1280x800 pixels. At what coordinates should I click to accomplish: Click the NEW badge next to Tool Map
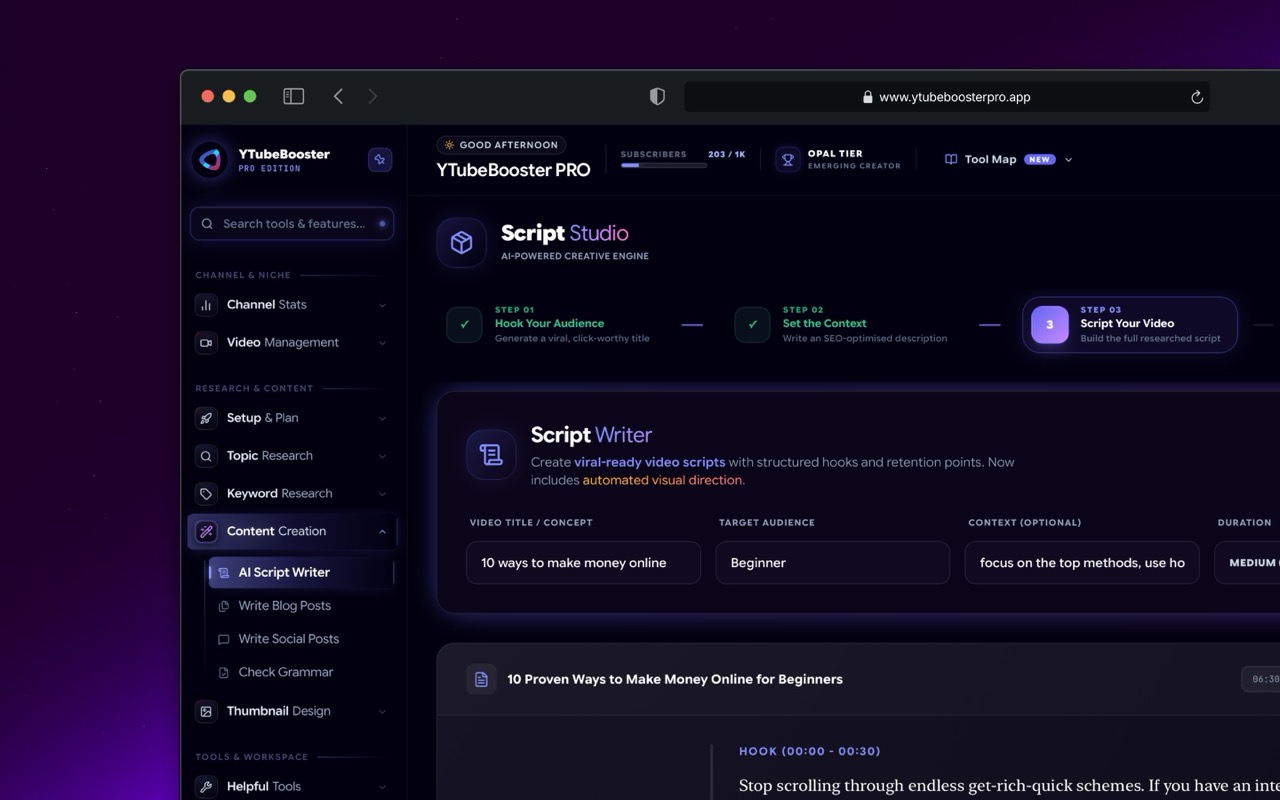(1040, 160)
